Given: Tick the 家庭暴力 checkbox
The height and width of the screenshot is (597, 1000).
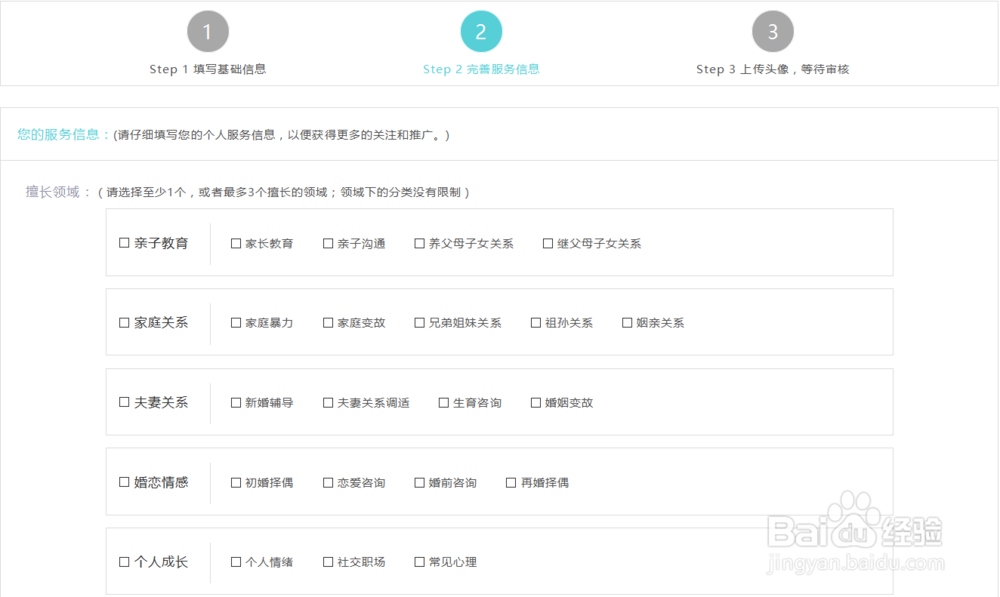Looking at the screenshot, I should pos(236,323).
